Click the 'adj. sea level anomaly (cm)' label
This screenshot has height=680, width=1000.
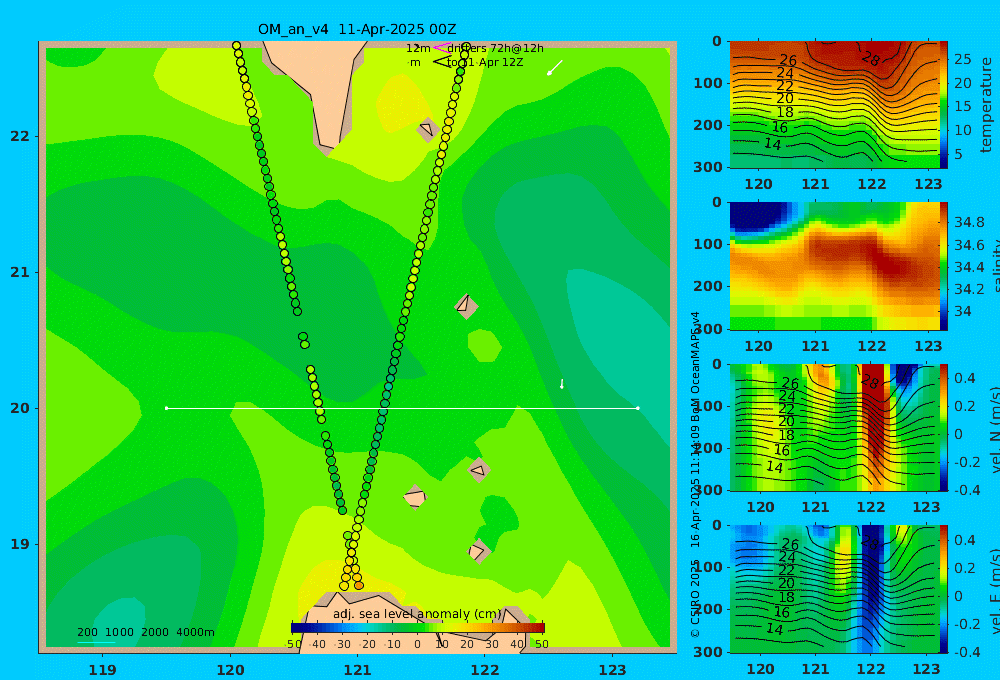pos(417,614)
